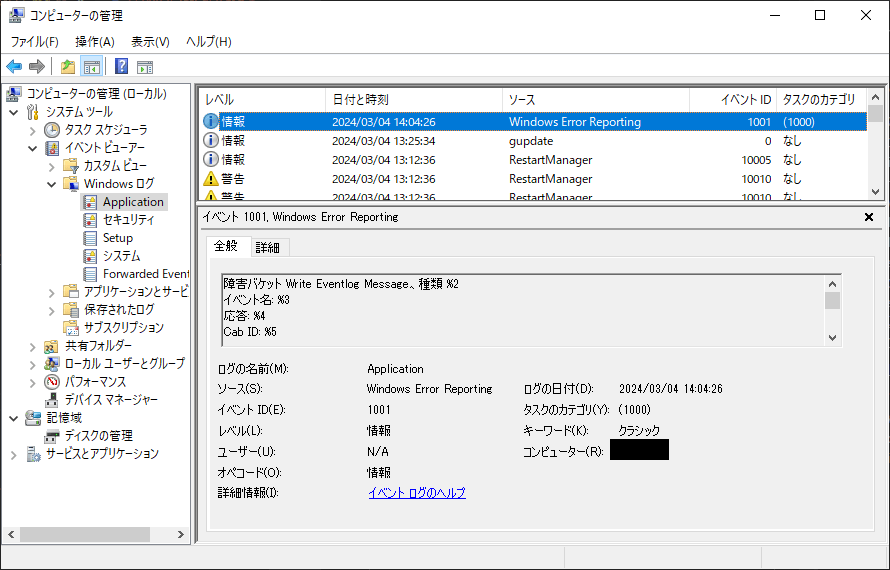The height and width of the screenshot is (570, 890).
Task: Click the ディスクの管理 icon
Action: pyautogui.click(x=52, y=436)
